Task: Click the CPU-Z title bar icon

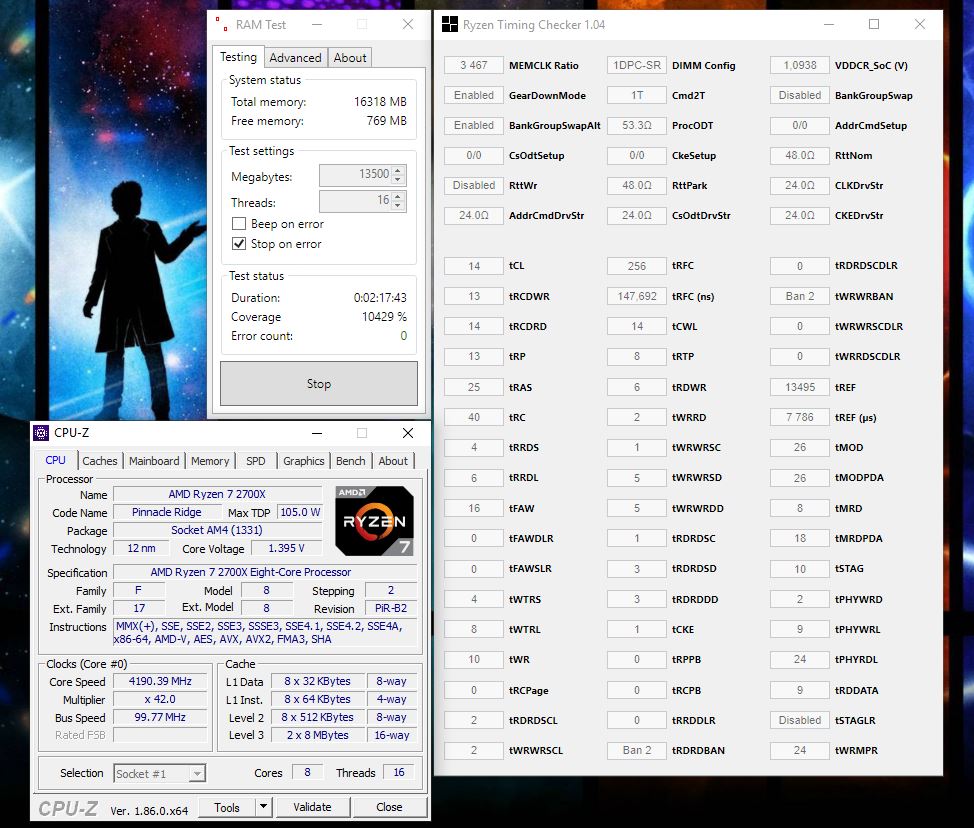Action: tap(41, 433)
